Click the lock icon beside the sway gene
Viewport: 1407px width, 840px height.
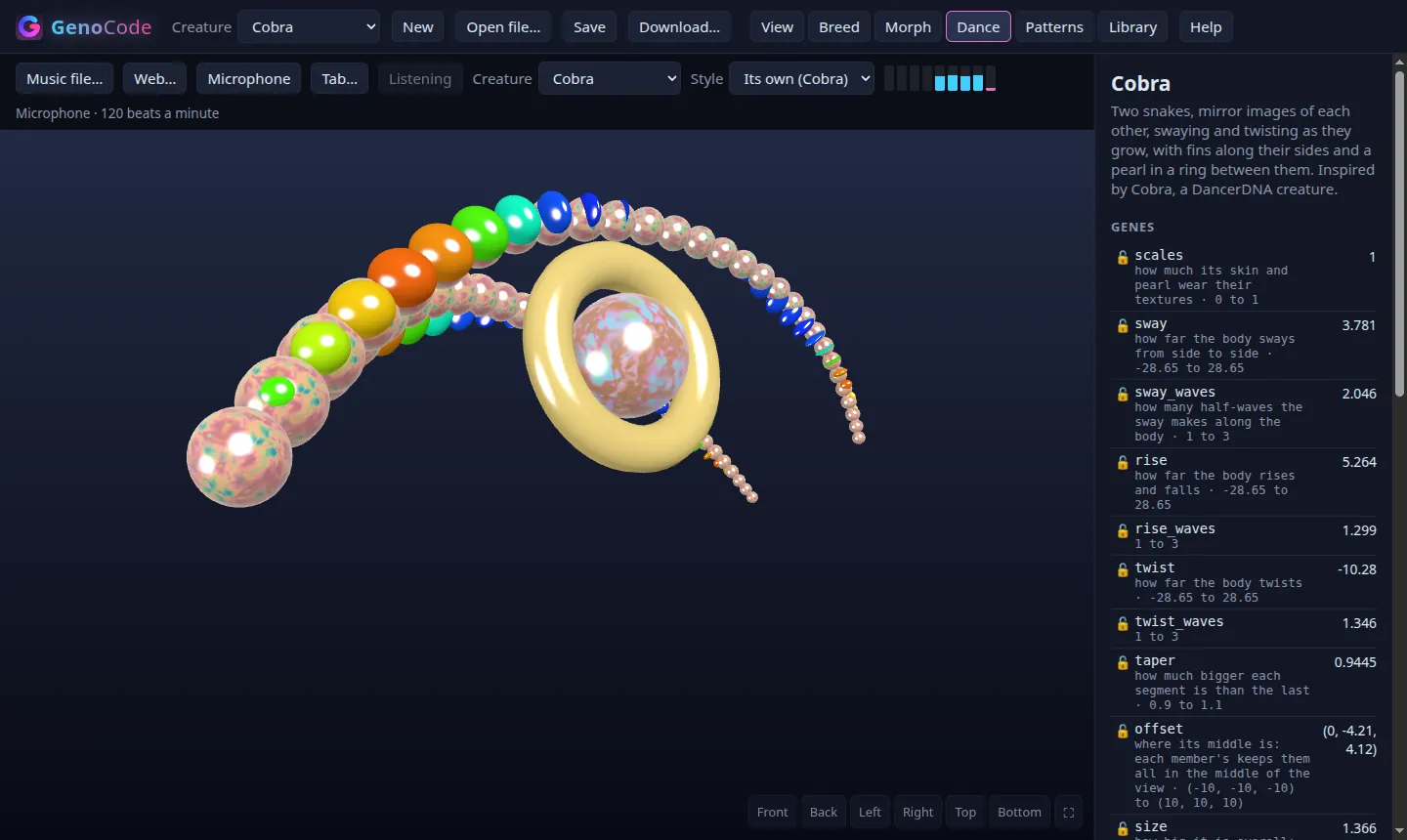click(1123, 325)
